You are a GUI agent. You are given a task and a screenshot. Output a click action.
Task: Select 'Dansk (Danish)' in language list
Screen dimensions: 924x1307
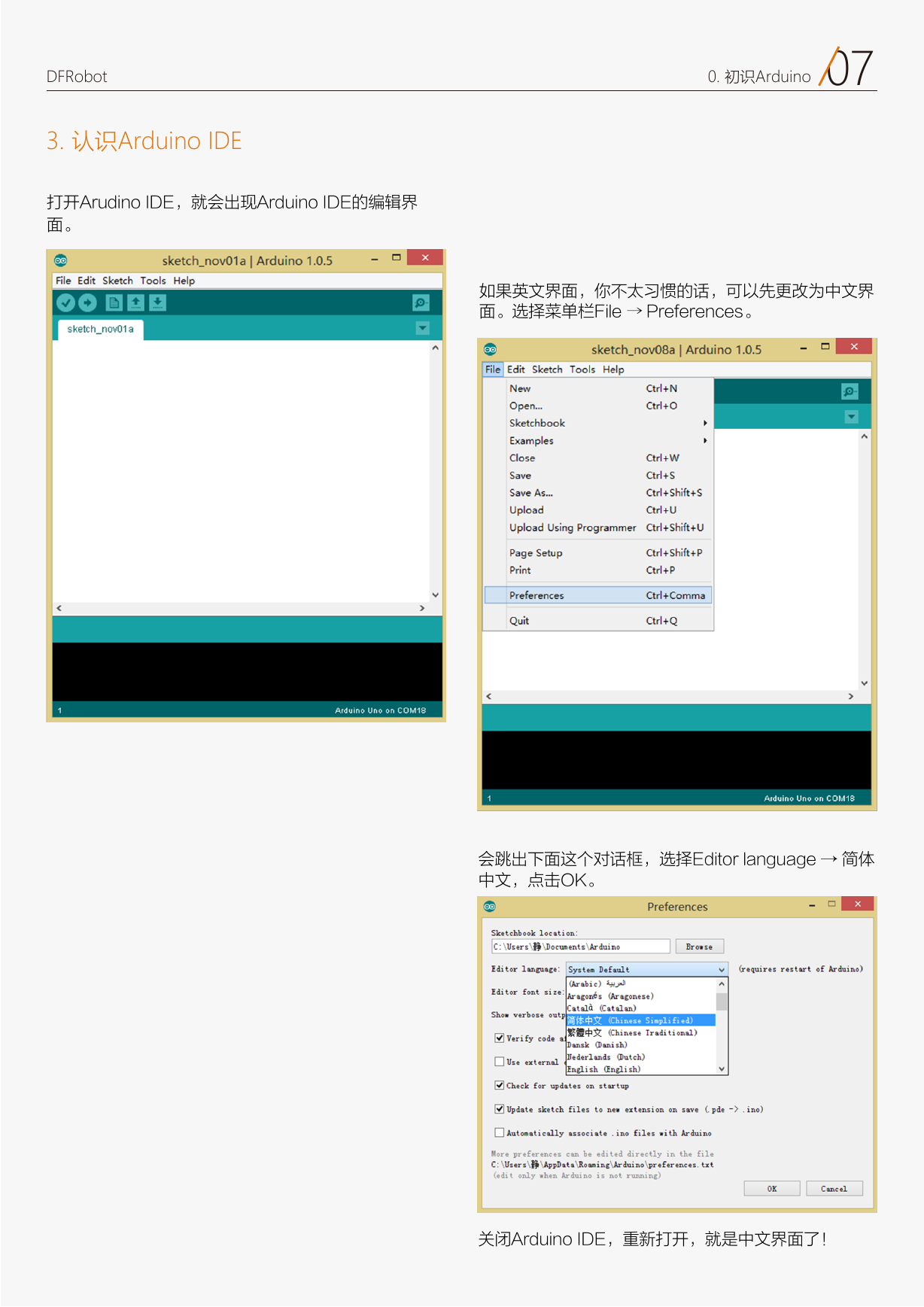tap(640, 1044)
